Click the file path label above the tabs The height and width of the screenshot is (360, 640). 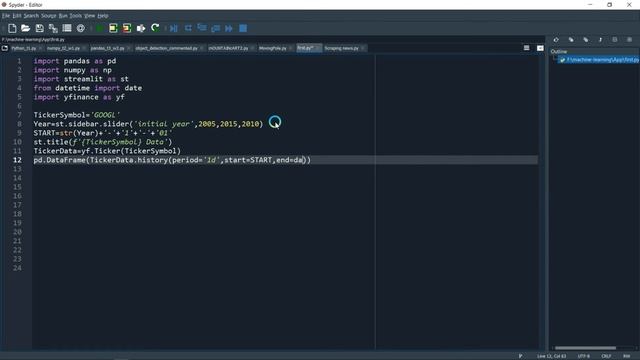[x=33, y=40]
